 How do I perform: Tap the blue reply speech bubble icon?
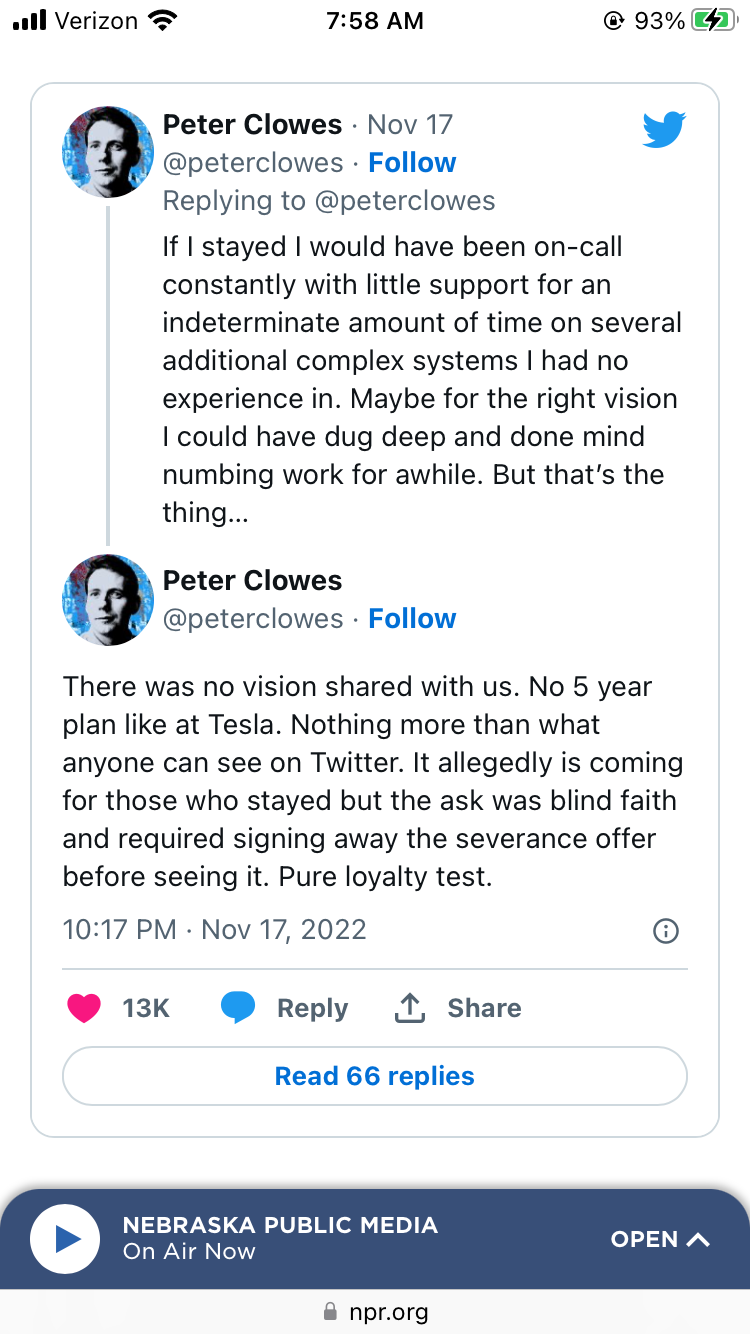pyautogui.click(x=238, y=1008)
